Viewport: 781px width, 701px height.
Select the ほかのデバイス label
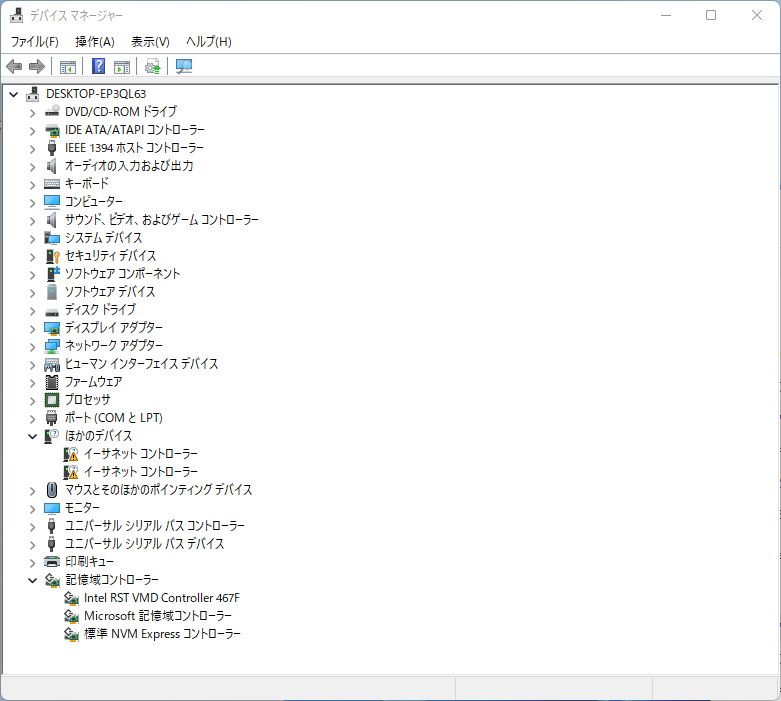(99, 436)
